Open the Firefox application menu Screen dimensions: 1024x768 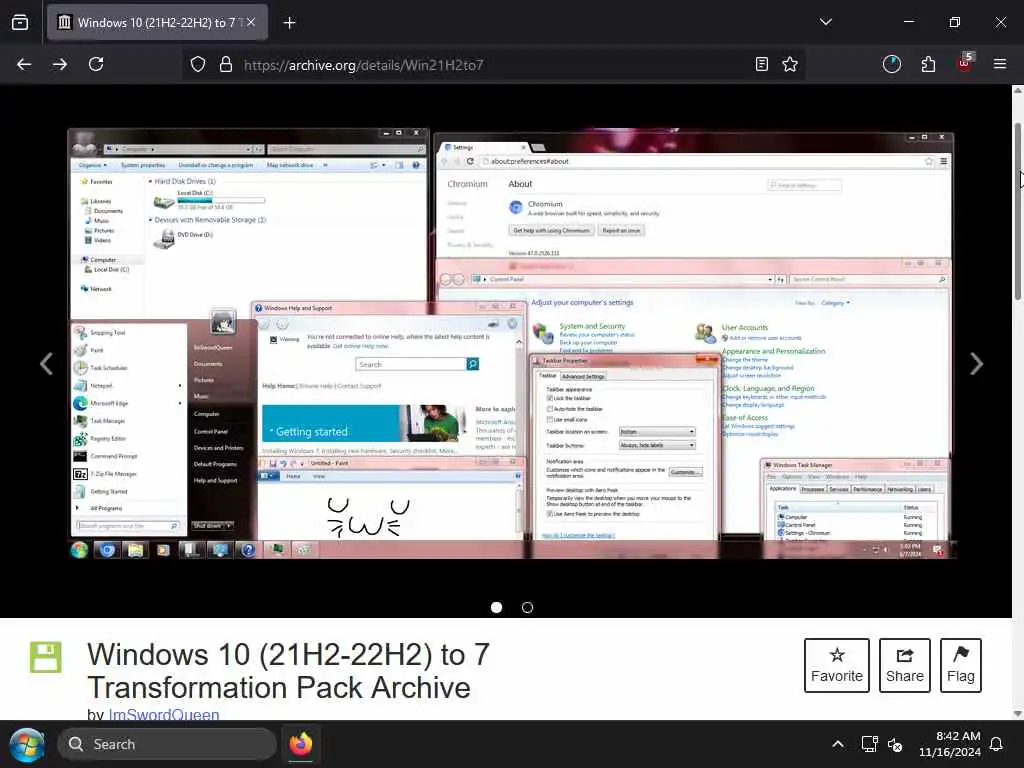(x=1000, y=64)
